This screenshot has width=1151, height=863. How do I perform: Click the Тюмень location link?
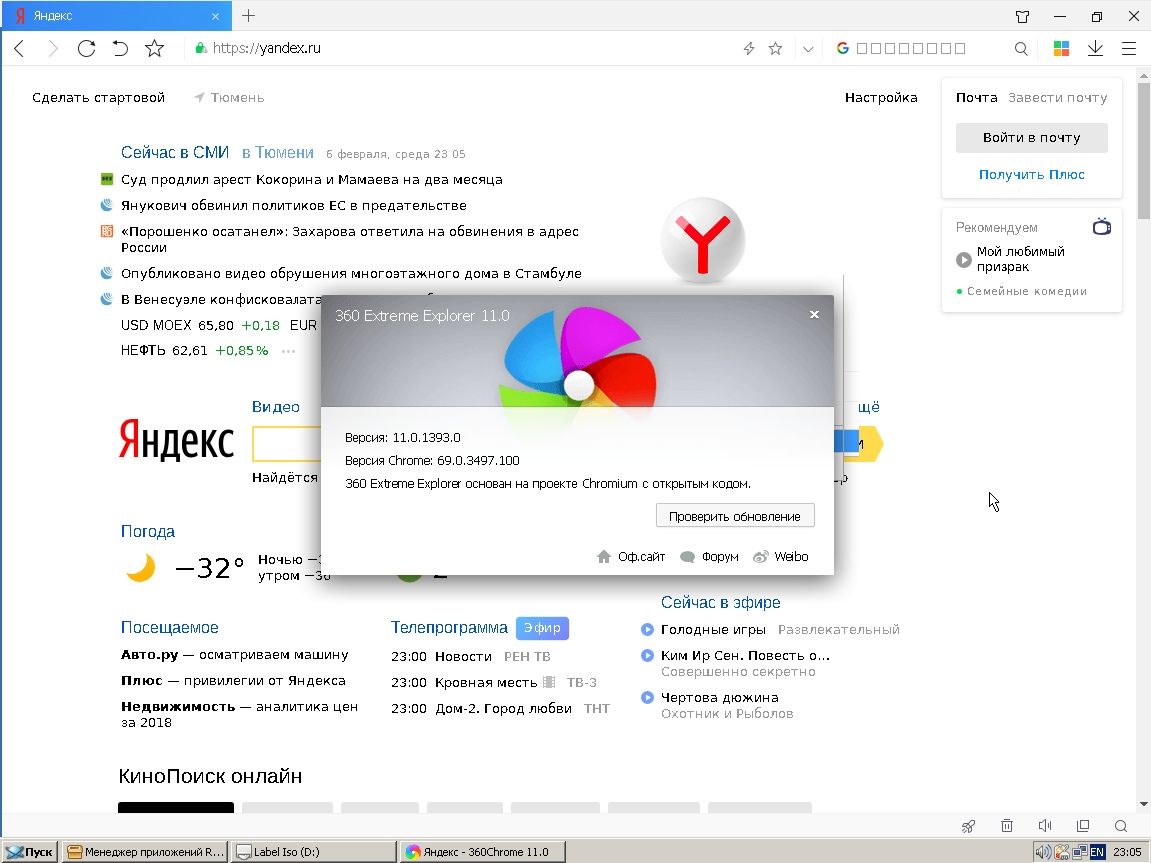tap(230, 98)
